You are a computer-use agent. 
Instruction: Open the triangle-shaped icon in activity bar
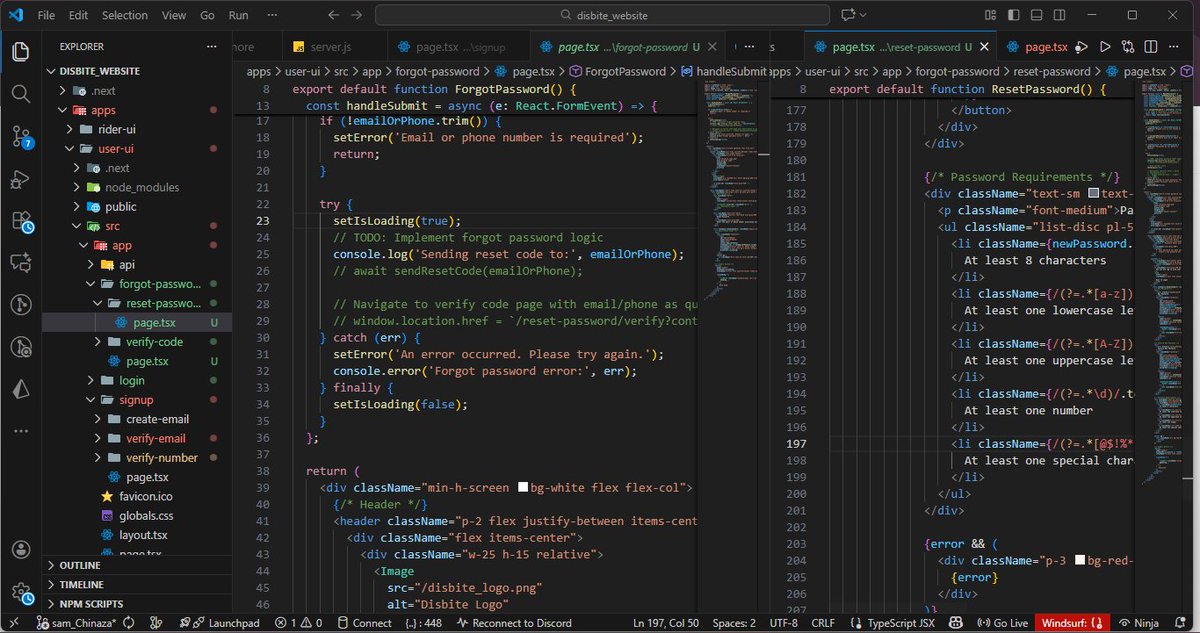coord(21,389)
